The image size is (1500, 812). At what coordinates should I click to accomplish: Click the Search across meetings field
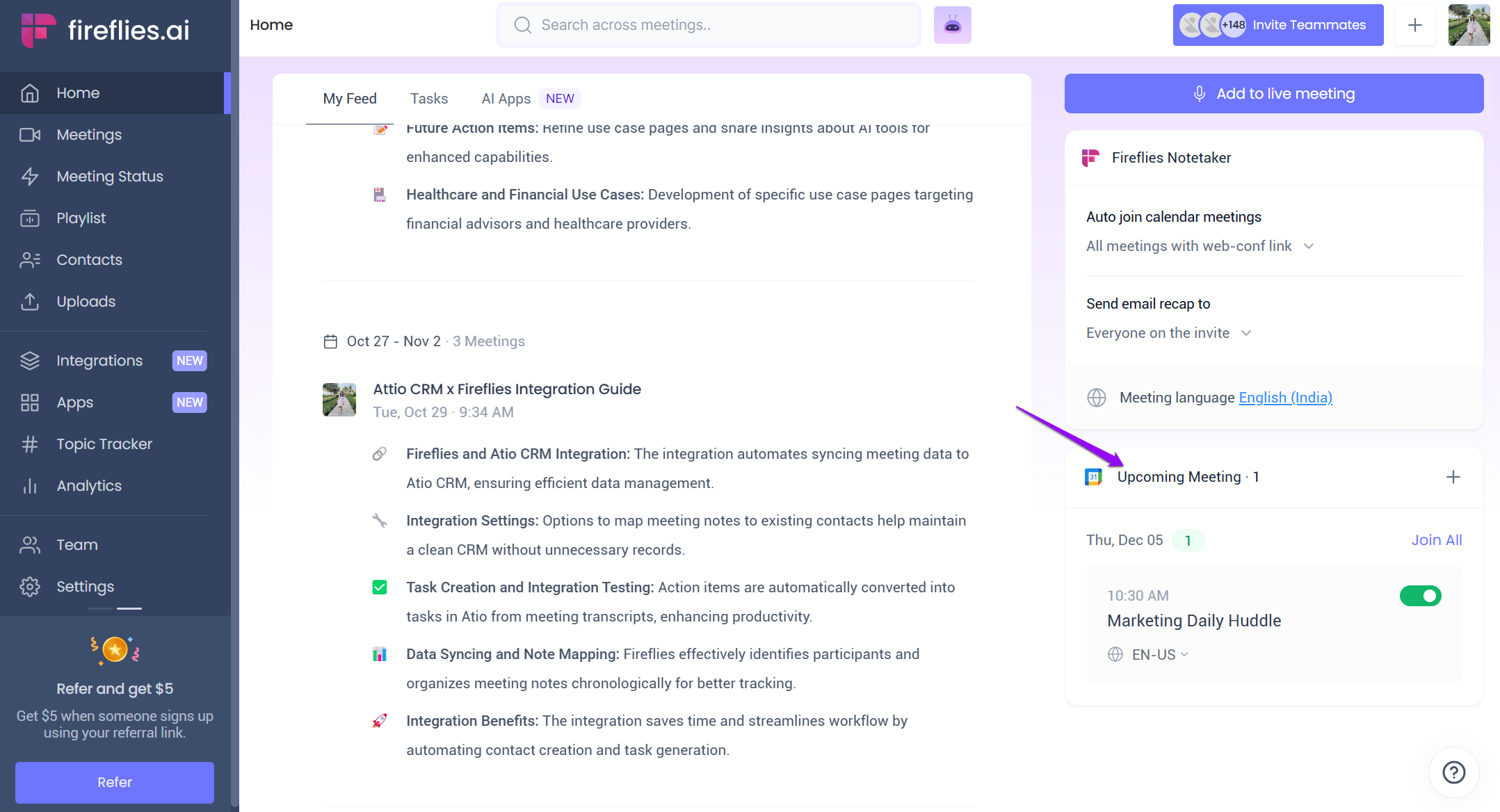(709, 26)
